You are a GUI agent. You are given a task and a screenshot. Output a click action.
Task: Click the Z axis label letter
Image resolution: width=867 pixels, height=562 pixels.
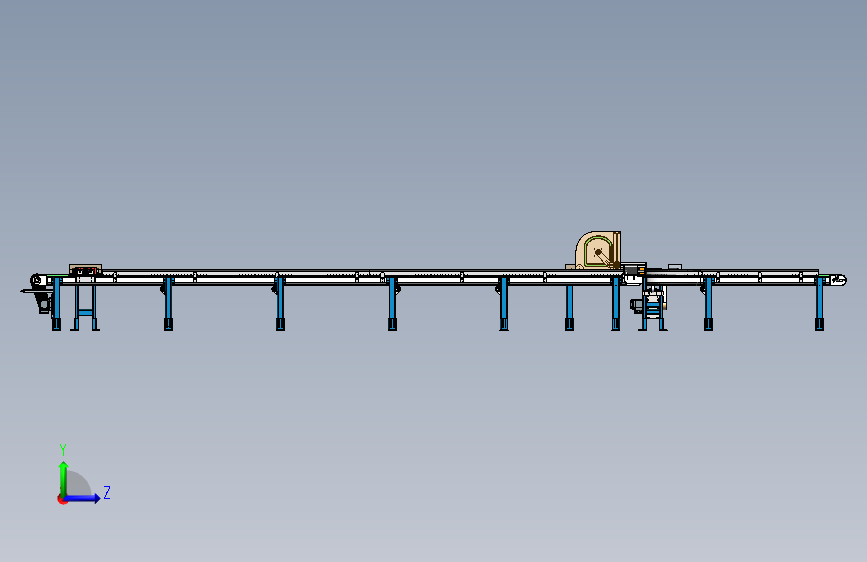click(107, 492)
